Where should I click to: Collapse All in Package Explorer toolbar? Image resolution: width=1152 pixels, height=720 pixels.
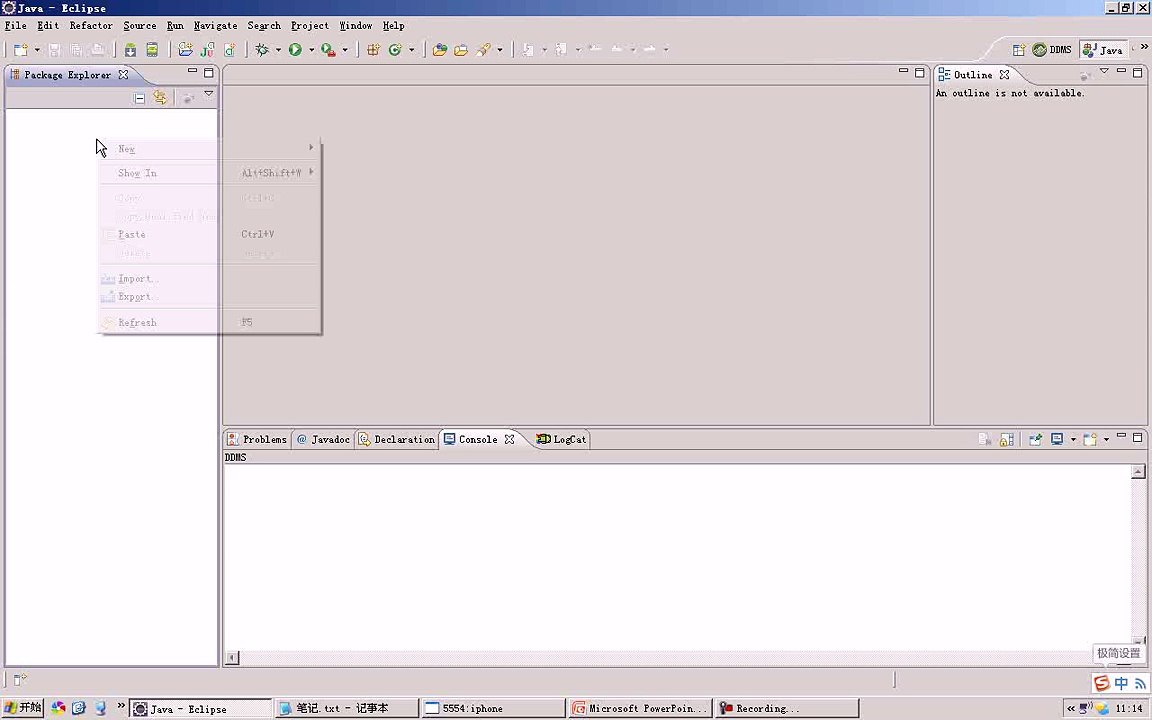tap(140, 97)
